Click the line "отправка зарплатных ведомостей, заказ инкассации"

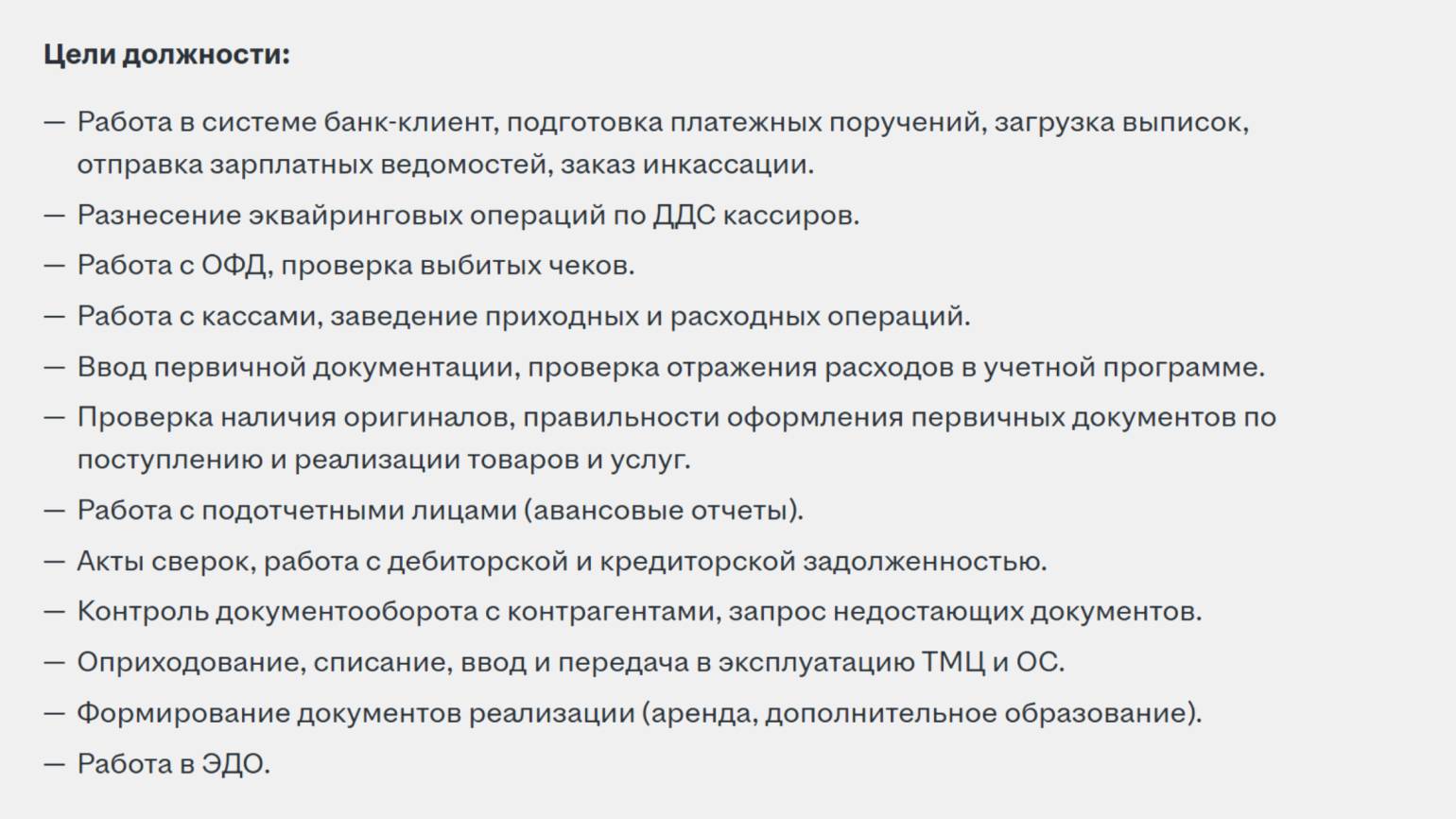coord(444,165)
